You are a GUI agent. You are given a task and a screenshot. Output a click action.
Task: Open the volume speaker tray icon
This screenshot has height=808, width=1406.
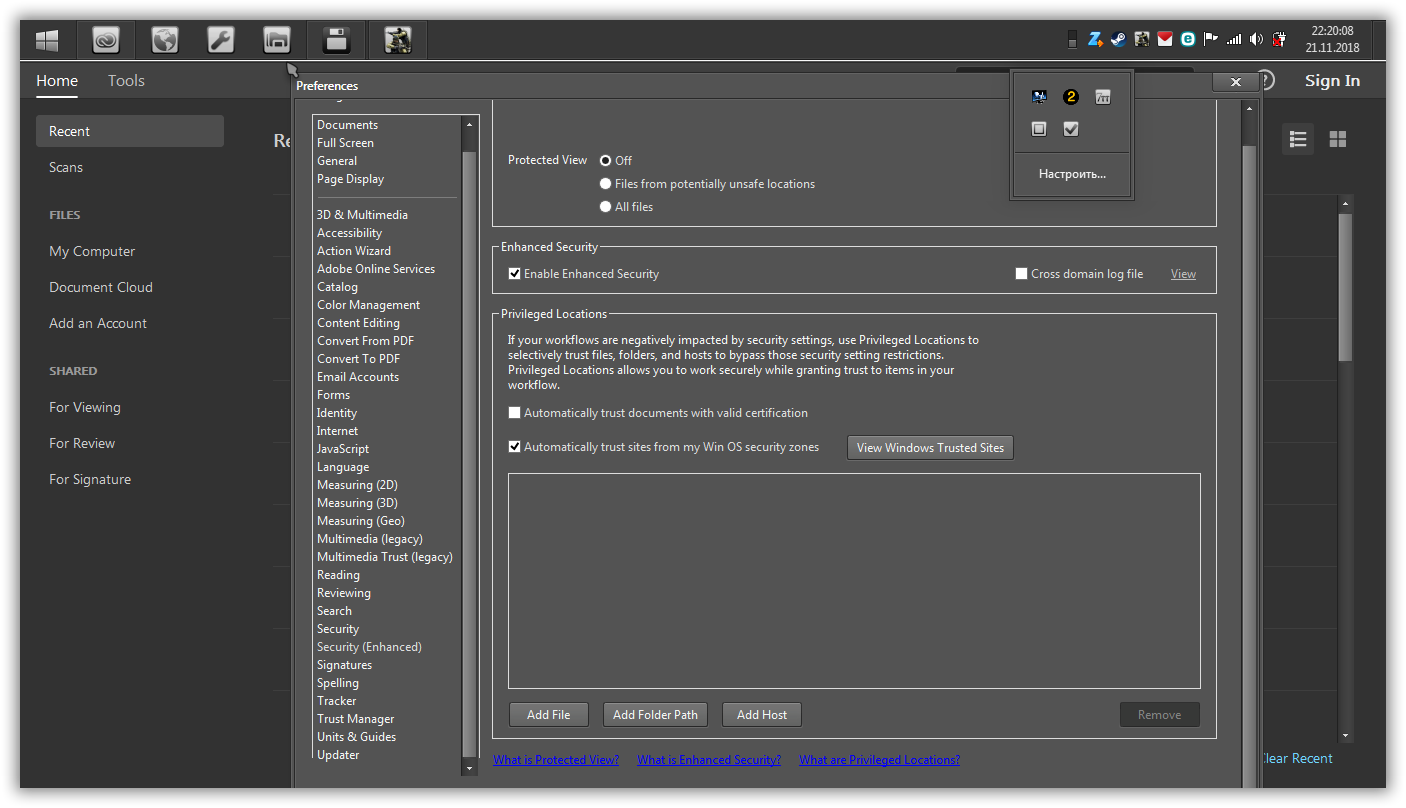1257,40
